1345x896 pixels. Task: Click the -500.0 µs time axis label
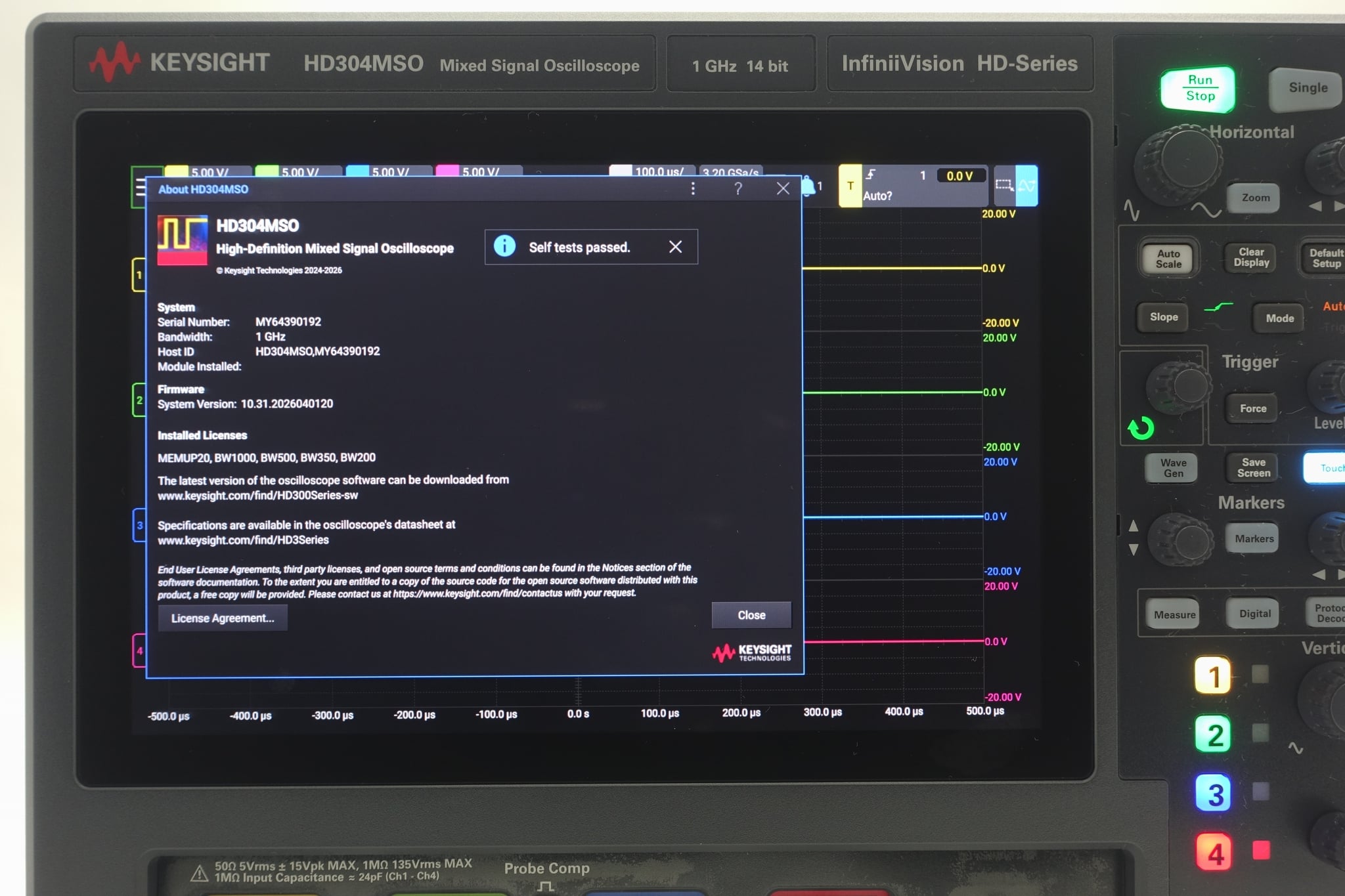click(x=169, y=716)
